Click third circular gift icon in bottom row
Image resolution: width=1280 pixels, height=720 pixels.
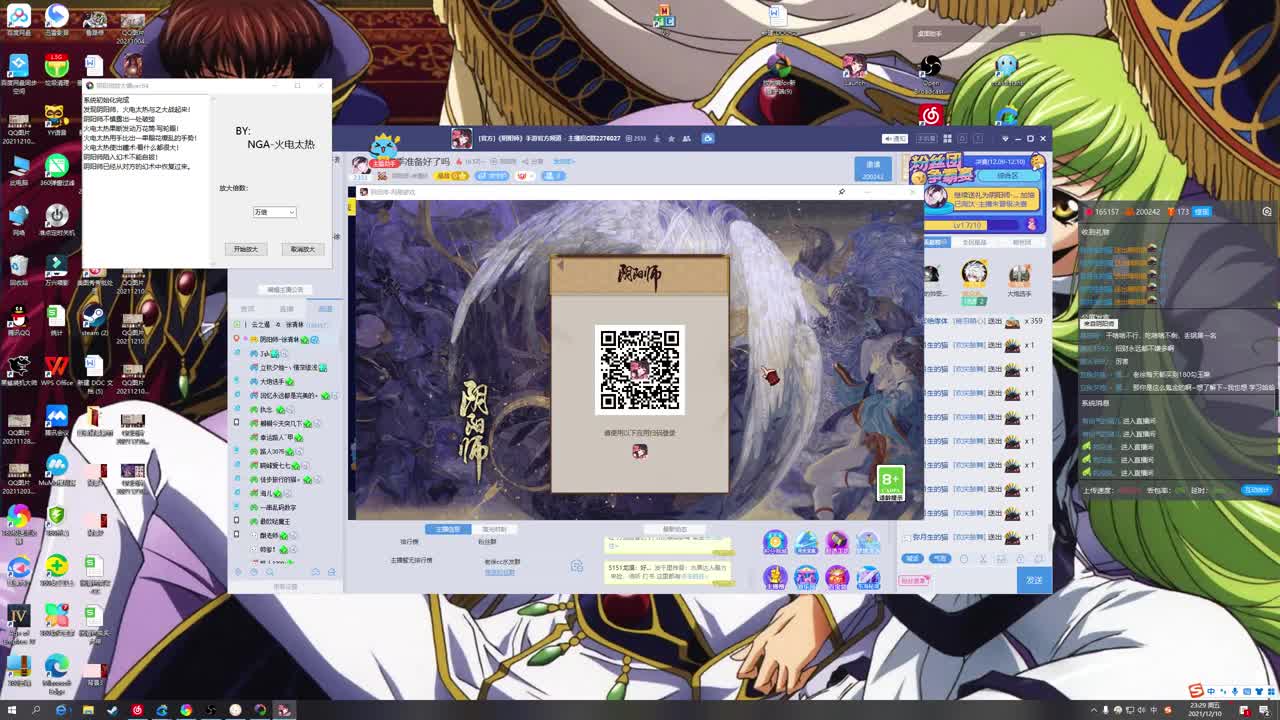[837, 576]
